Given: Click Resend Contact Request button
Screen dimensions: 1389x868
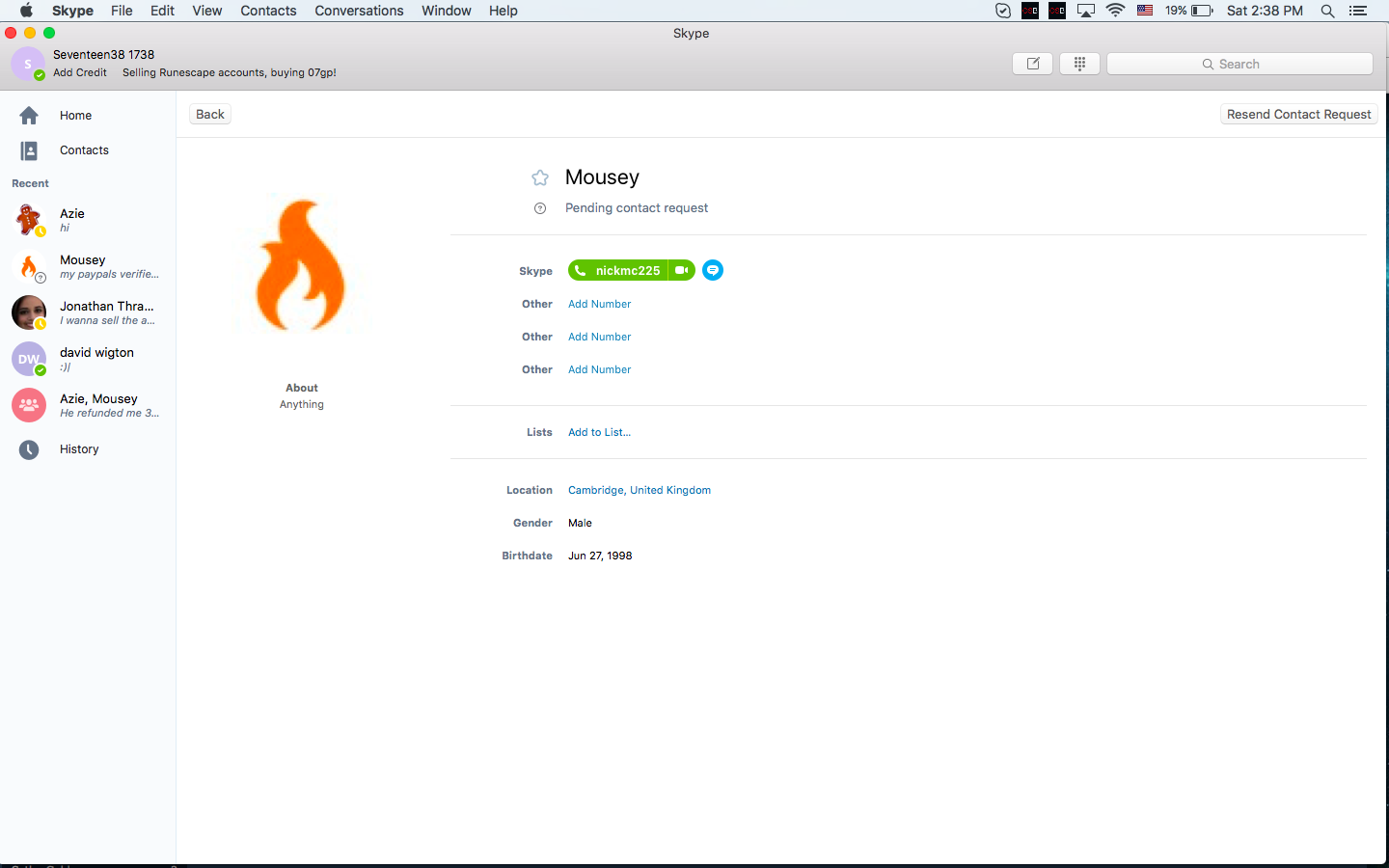Looking at the screenshot, I should [x=1298, y=114].
